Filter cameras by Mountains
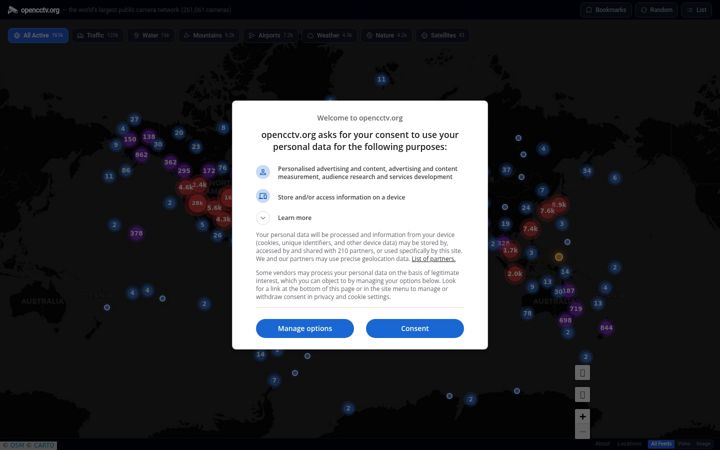720x450 pixels. tap(209, 35)
